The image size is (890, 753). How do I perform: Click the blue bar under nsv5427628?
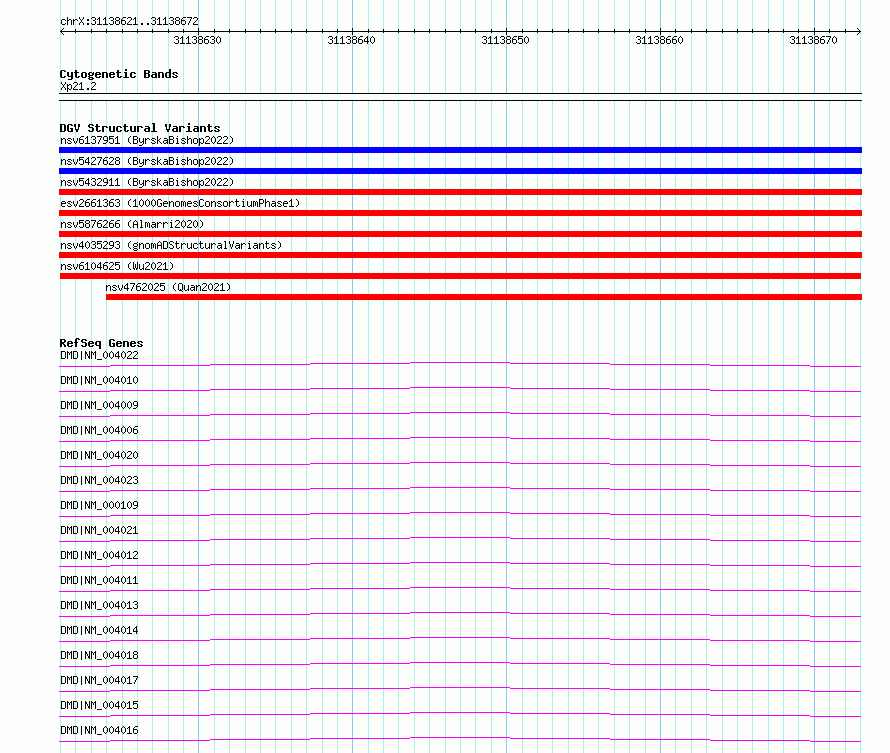(460, 171)
